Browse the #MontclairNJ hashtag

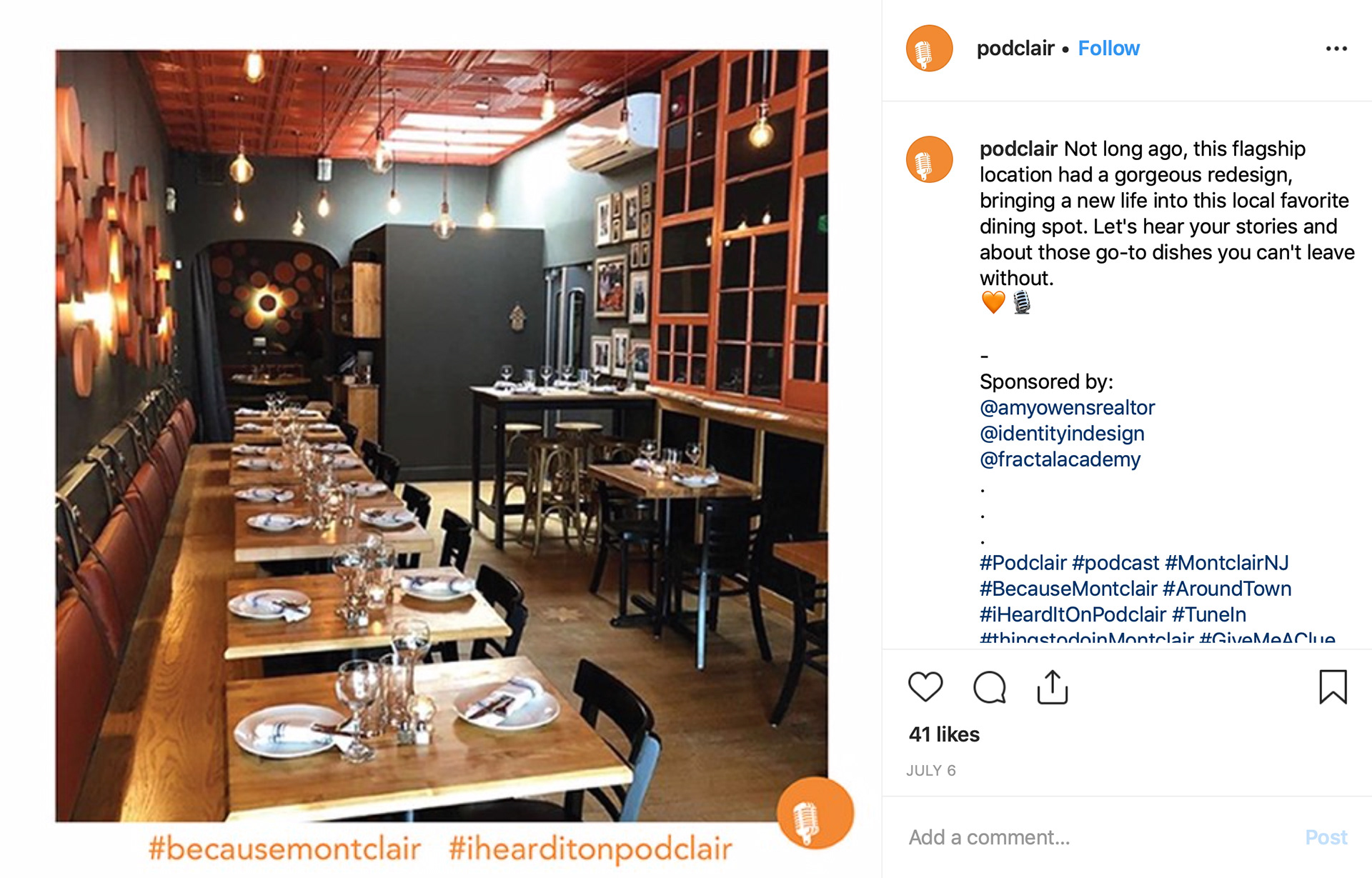1227,563
